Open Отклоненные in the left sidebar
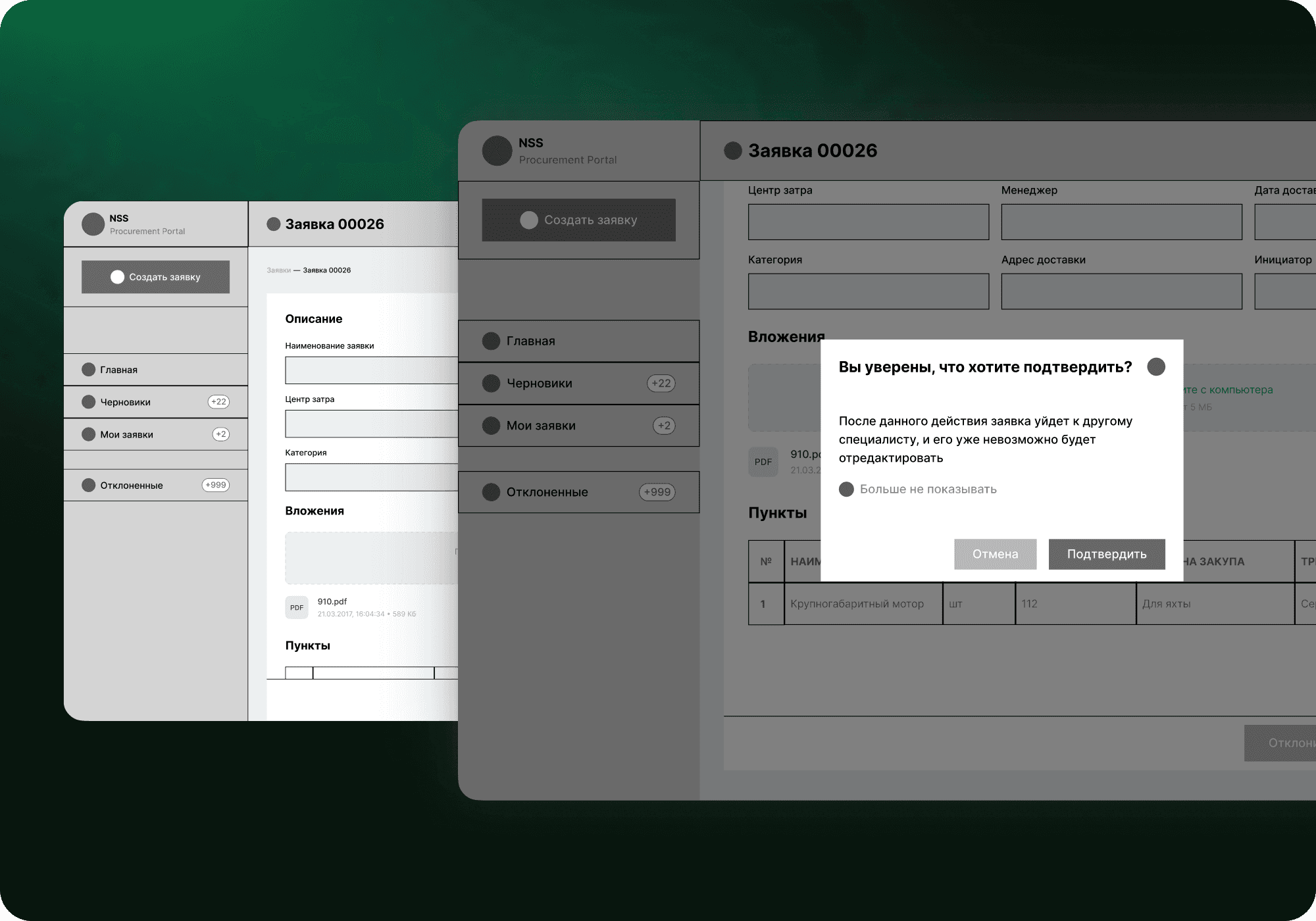 [132, 485]
